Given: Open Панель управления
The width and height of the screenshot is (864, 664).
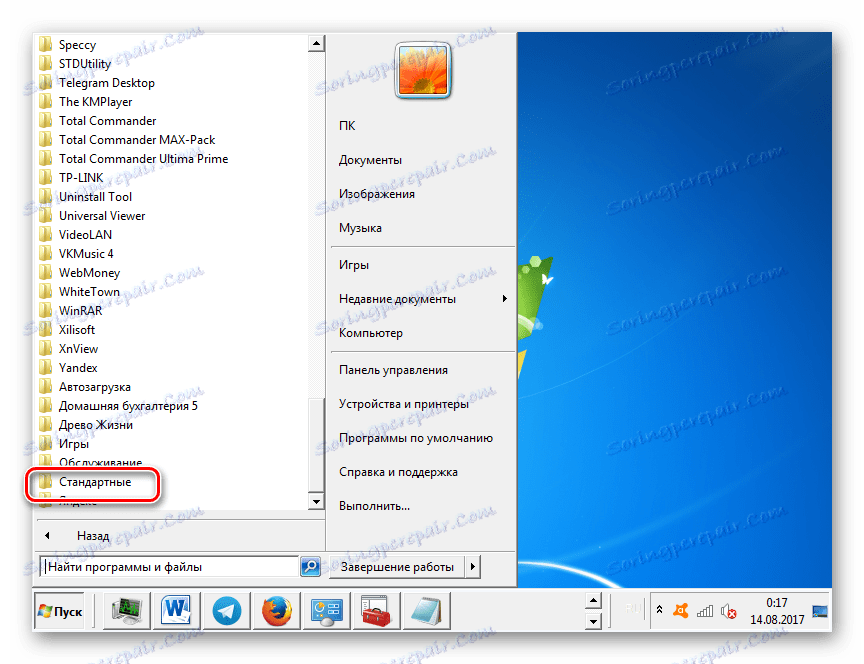Looking at the screenshot, I should pos(393,370).
